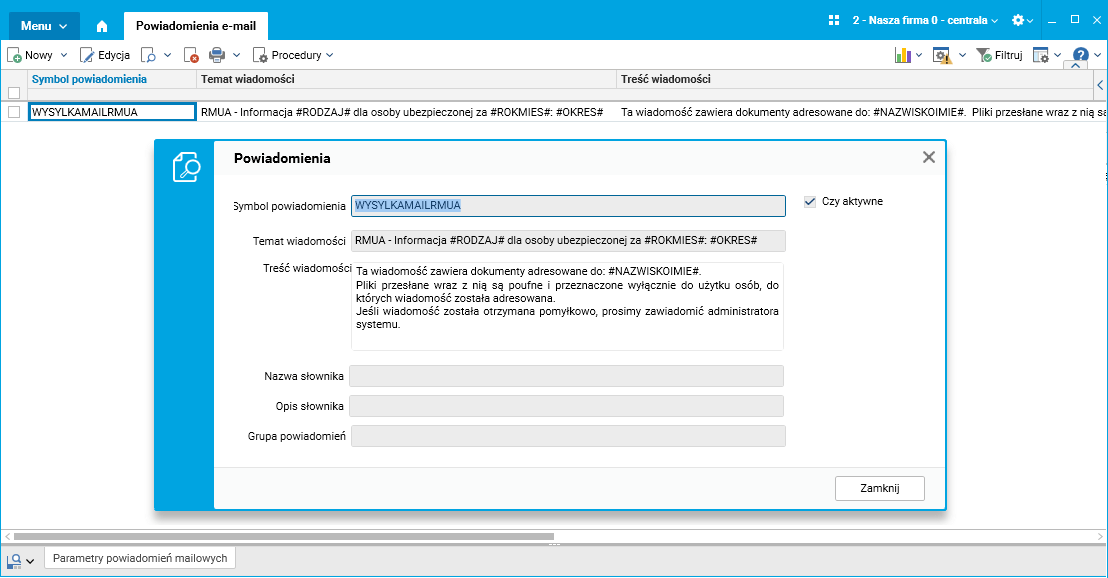Expand the preview magnifier dropdown arrow
Screen dimensions: 1108x578
pyautogui.click(x=167, y=55)
